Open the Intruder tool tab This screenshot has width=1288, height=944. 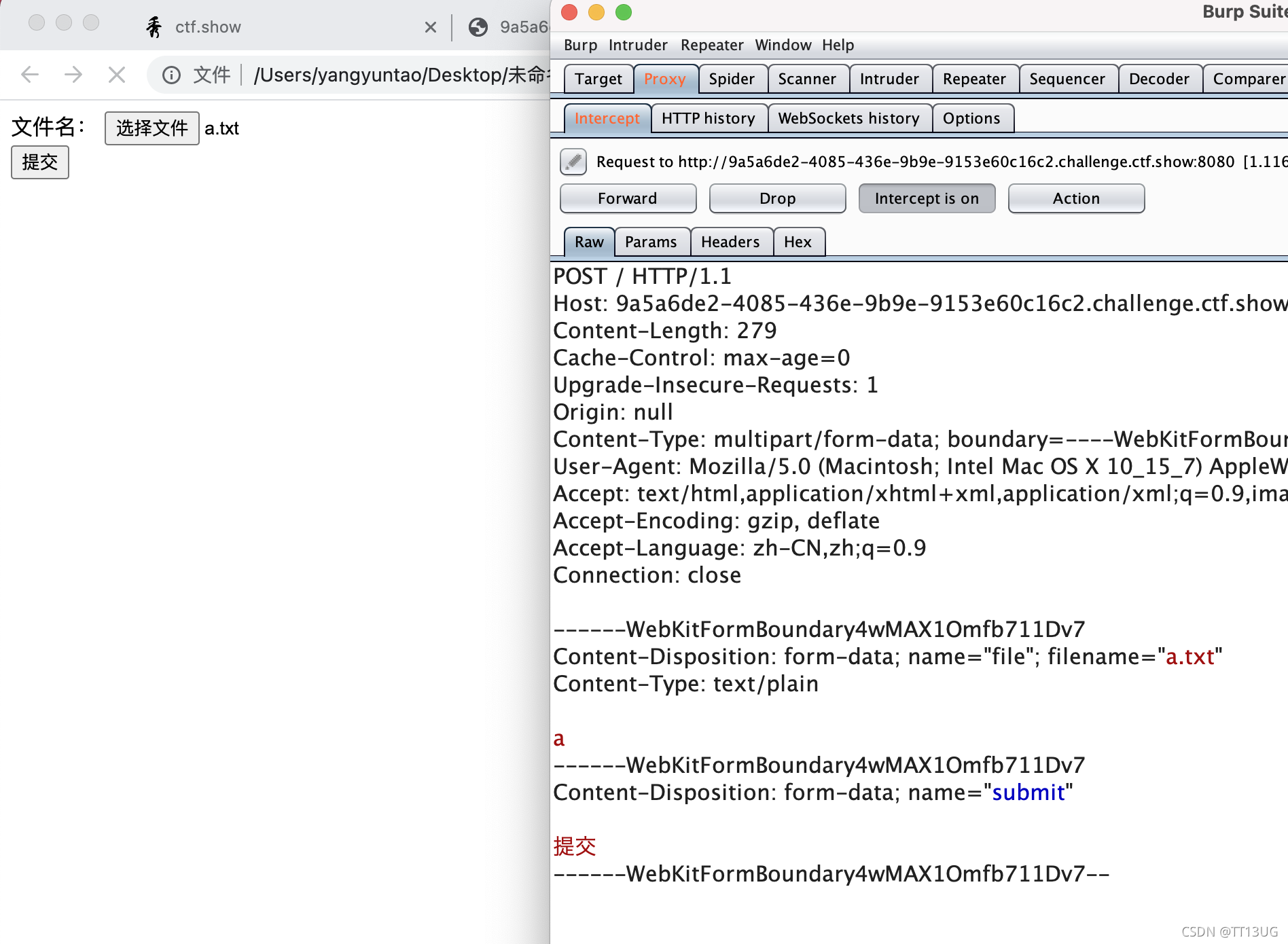(889, 79)
